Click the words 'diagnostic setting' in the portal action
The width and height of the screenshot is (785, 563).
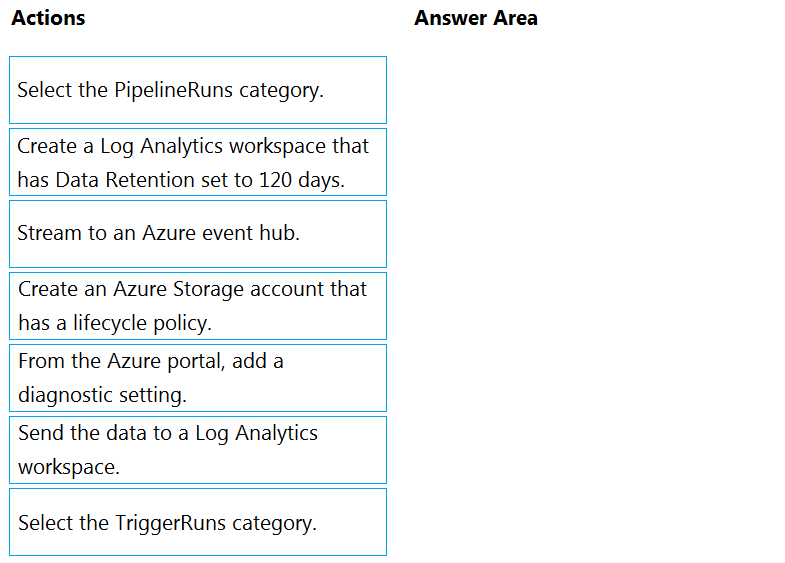pos(102,395)
